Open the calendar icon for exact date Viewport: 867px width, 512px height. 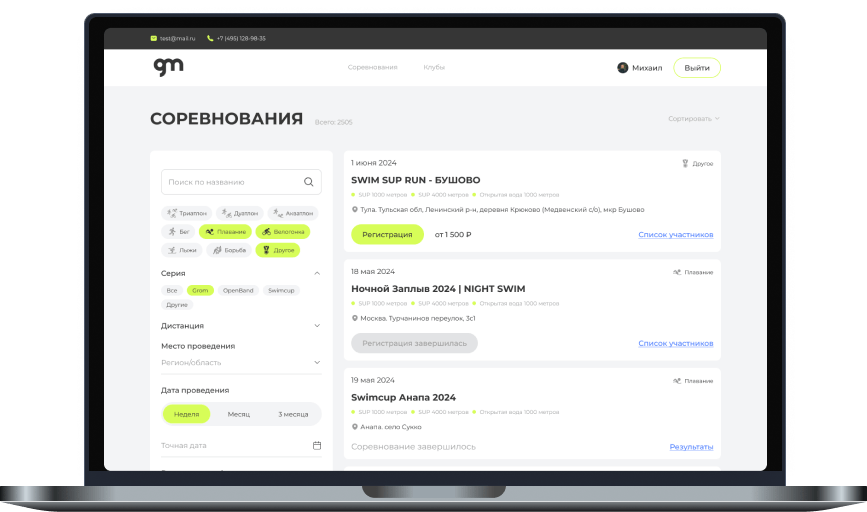pyautogui.click(x=317, y=445)
